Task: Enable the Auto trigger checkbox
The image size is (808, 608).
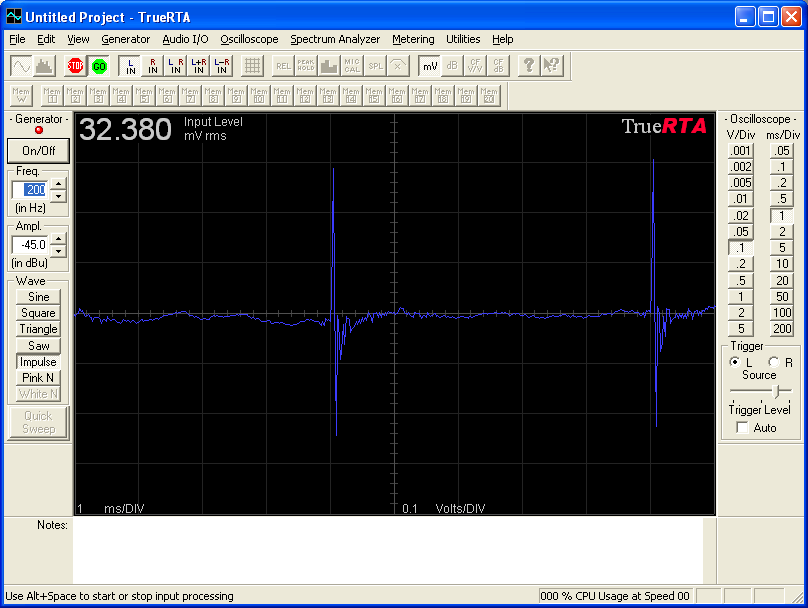Action: (743, 428)
